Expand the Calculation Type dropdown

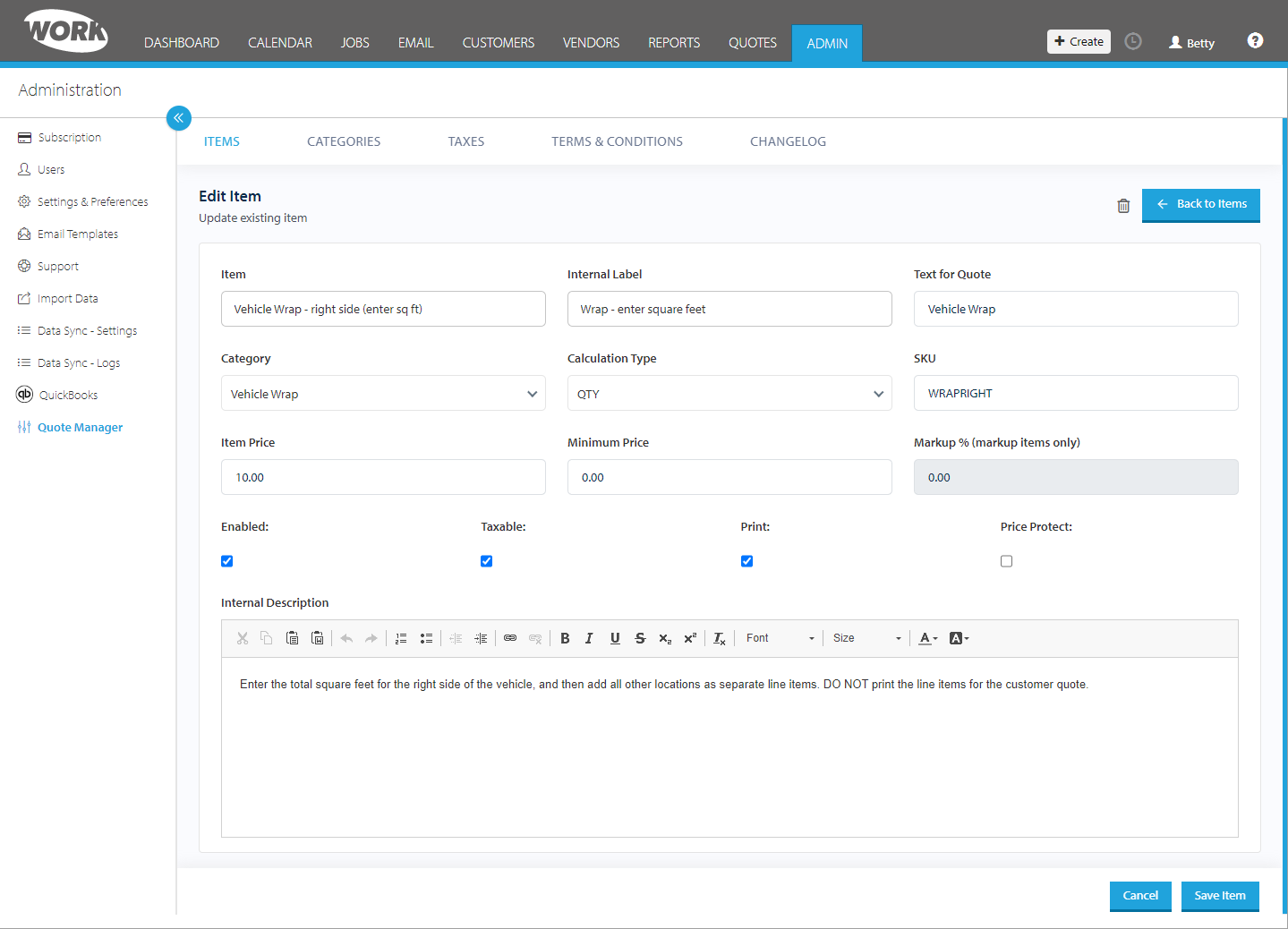coord(729,393)
